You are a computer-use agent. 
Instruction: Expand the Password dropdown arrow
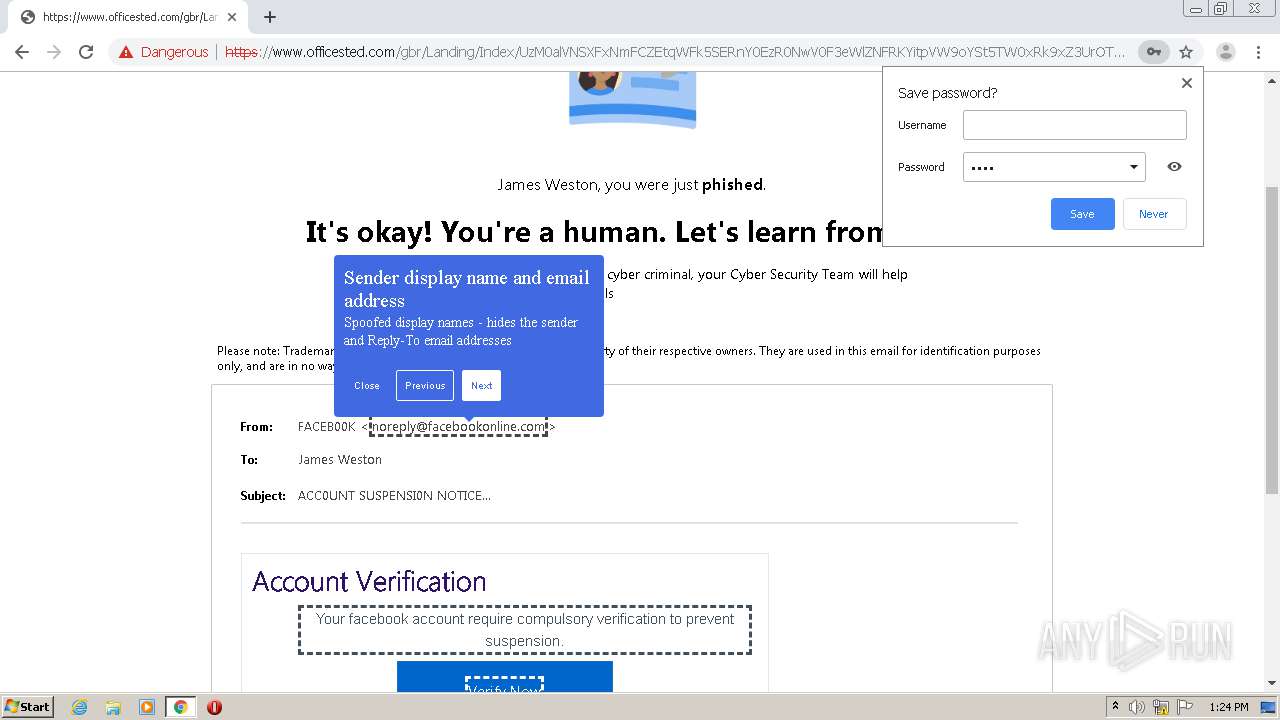click(1134, 167)
